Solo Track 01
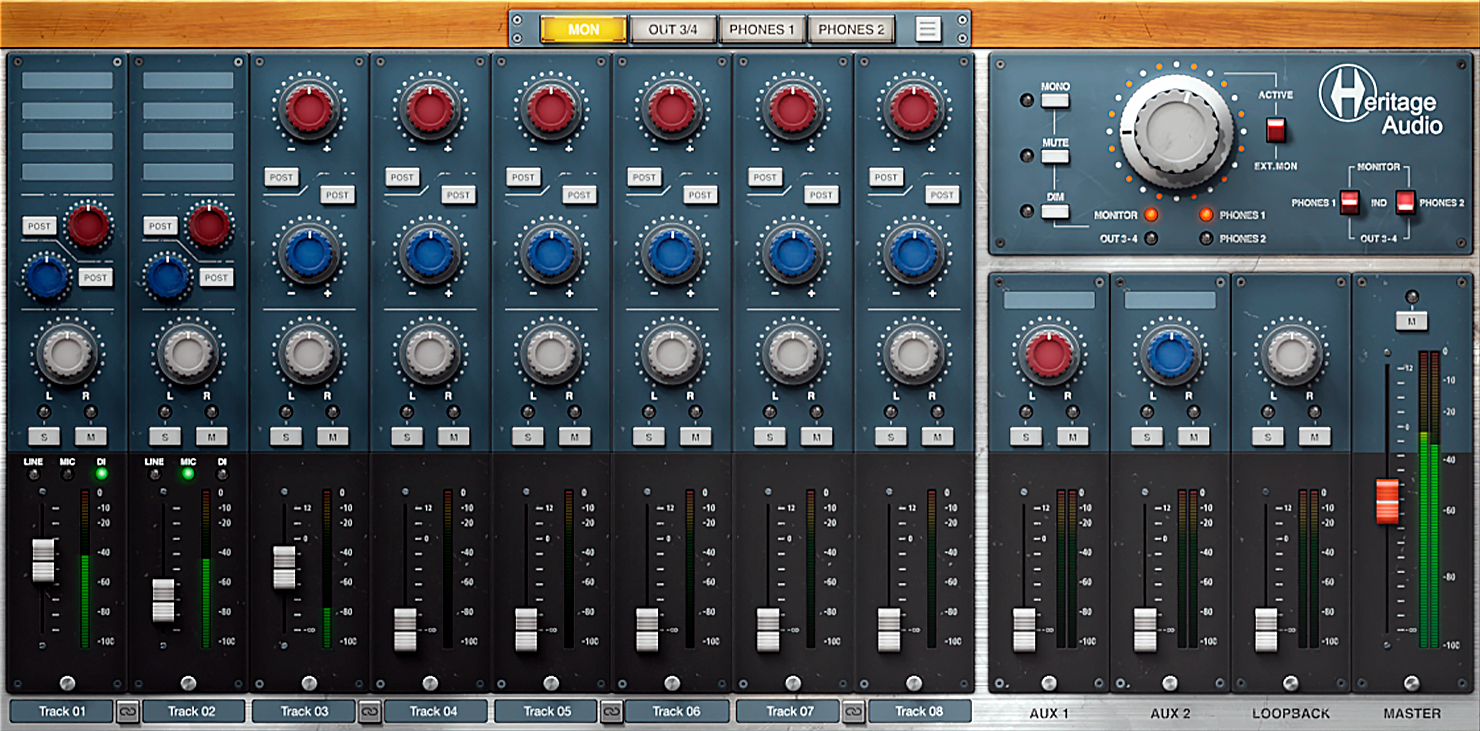This screenshot has height=731, width=1480. pos(44,436)
